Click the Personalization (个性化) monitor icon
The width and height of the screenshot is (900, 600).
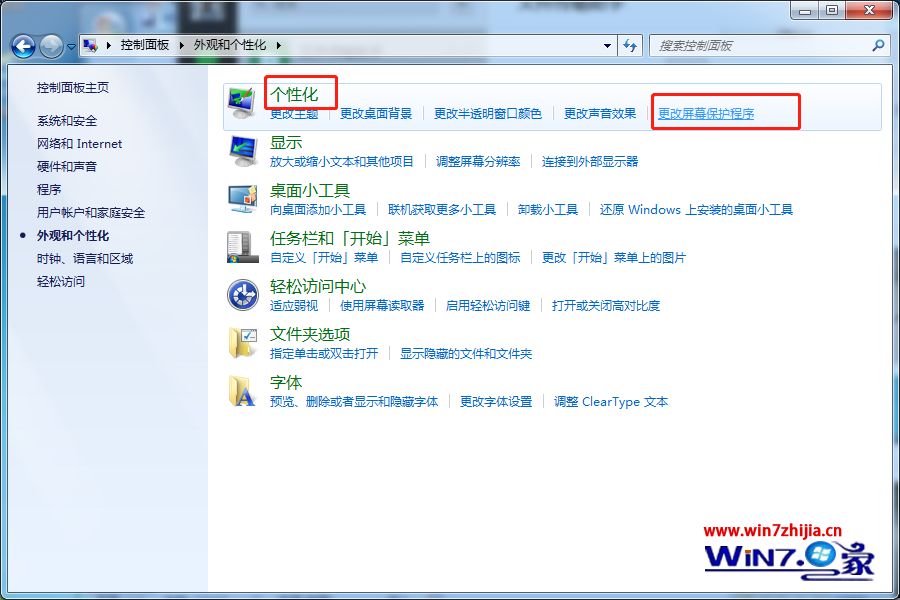242,103
